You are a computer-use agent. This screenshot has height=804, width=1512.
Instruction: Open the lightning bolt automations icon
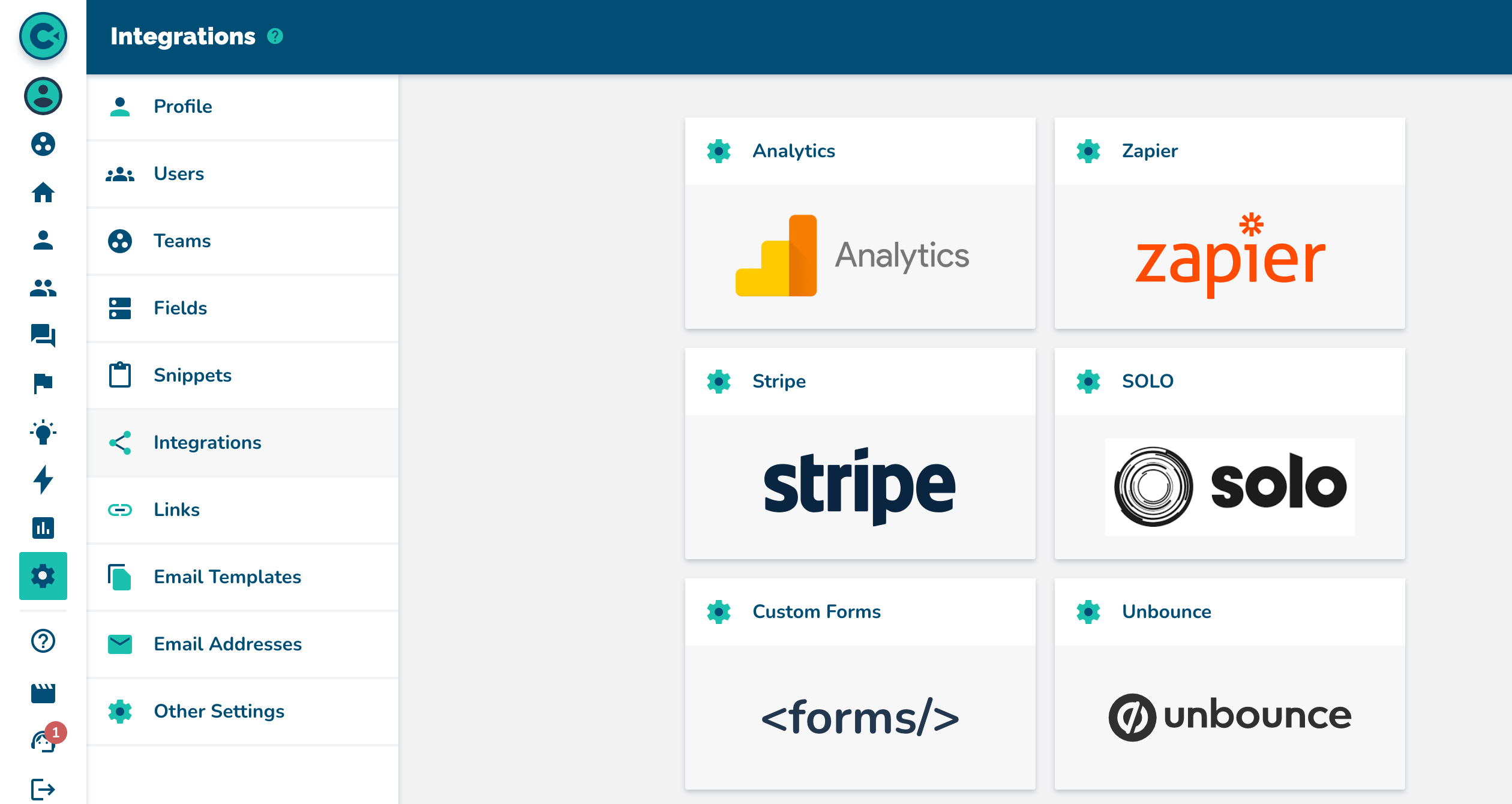coord(43,479)
